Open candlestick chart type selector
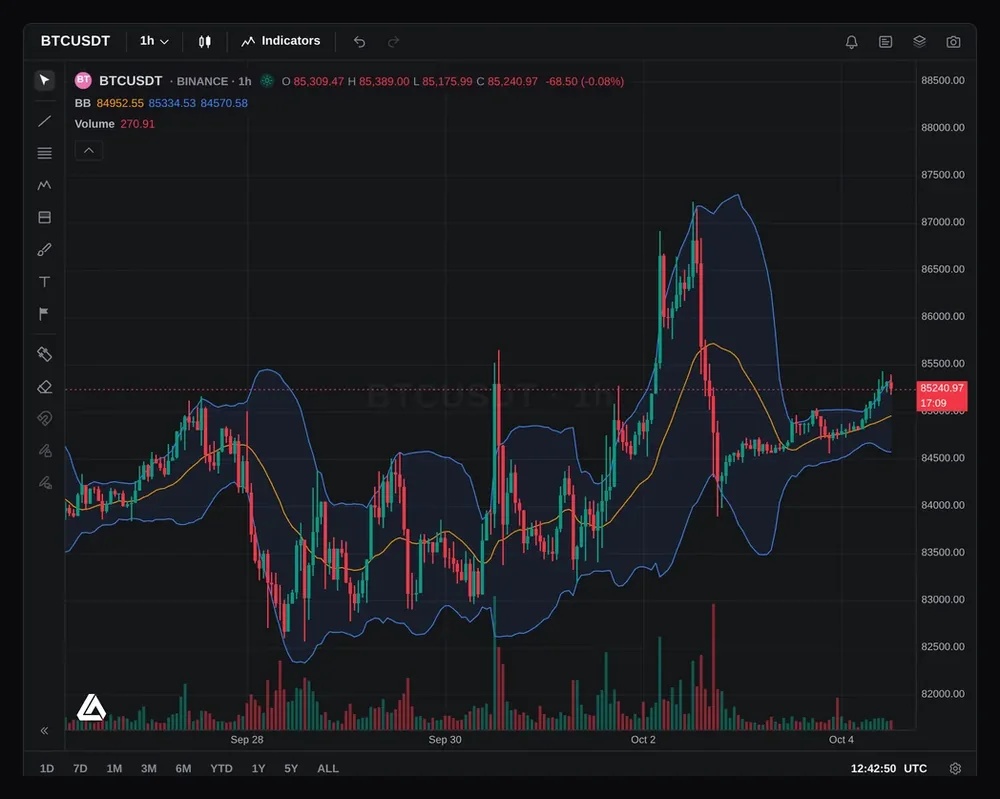Screen dimensions: 1000x799 [x=205, y=41]
